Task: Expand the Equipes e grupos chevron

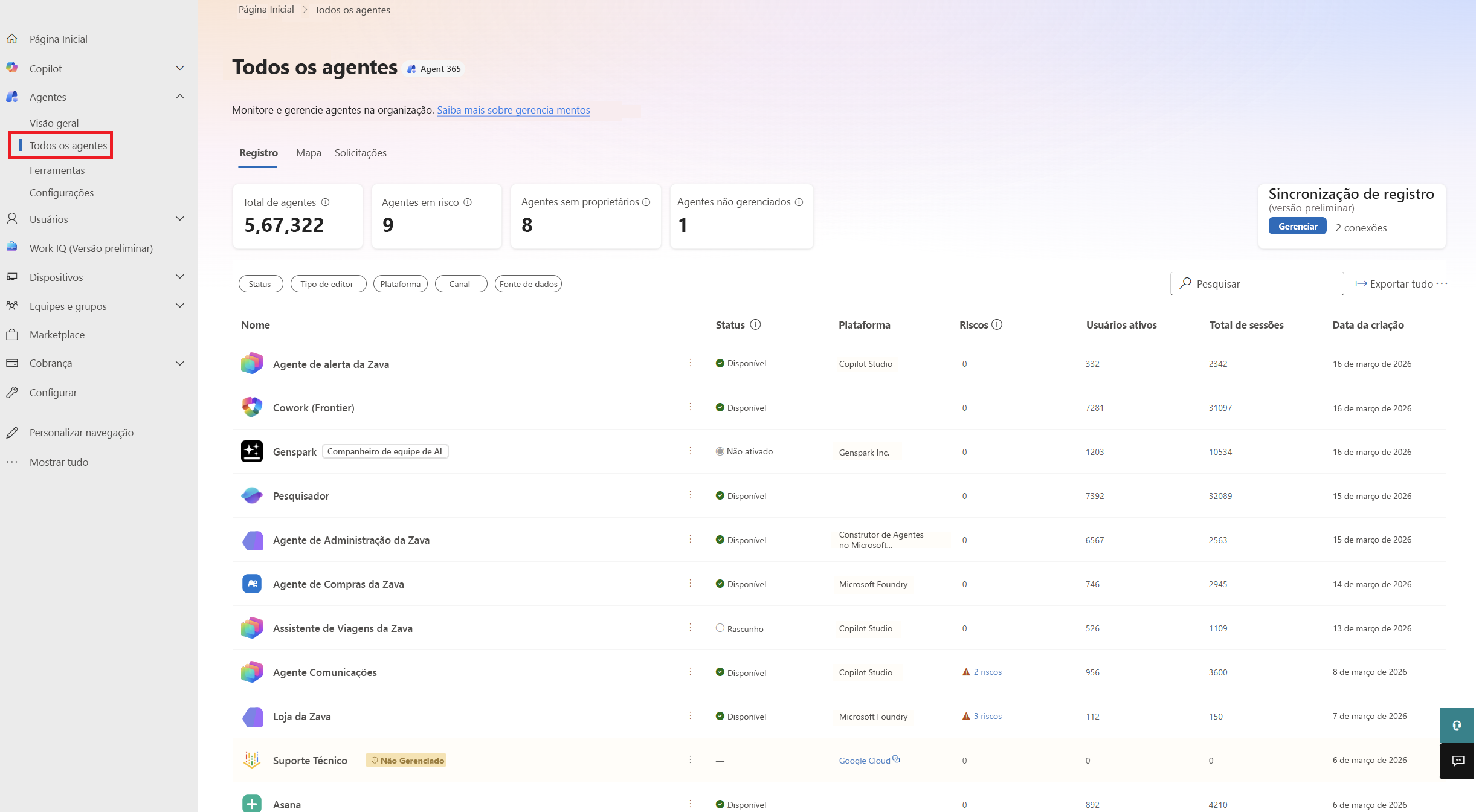Action: [180, 306]
